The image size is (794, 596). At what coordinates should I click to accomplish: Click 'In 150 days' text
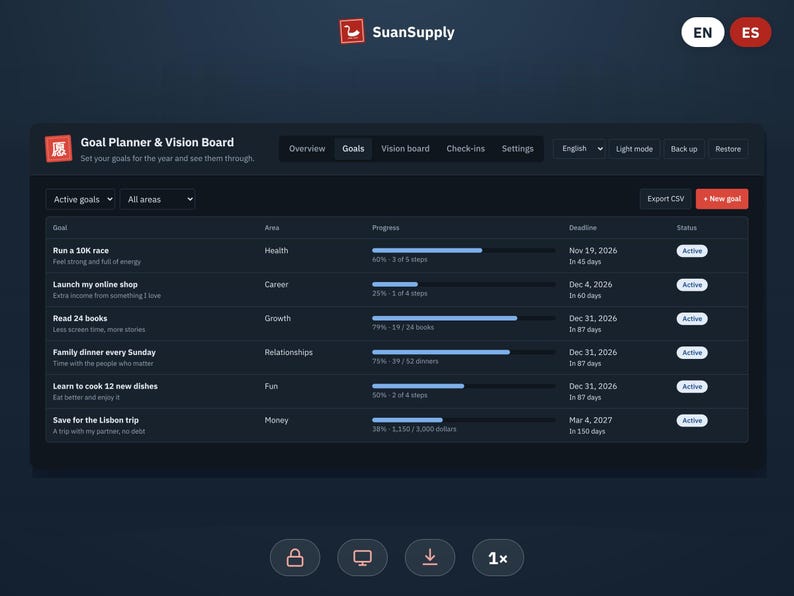tap(587, 431)
